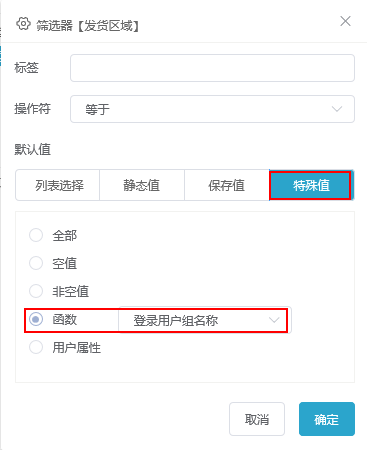Open the 登录用户组名称 function dropdown
Image resolution: width=367 pixels, height=450 pixels.
click(x=205, y=320)
